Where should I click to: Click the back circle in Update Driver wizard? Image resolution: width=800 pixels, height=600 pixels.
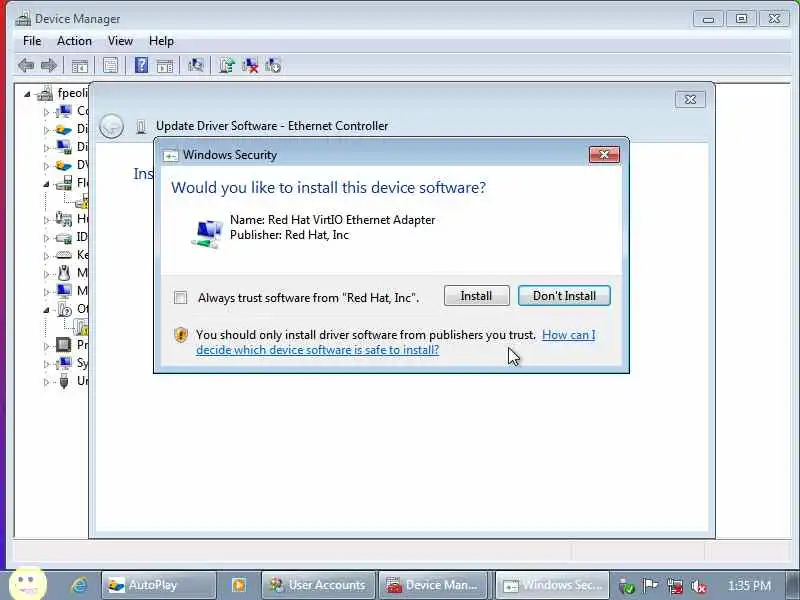(x=111, y=126)
